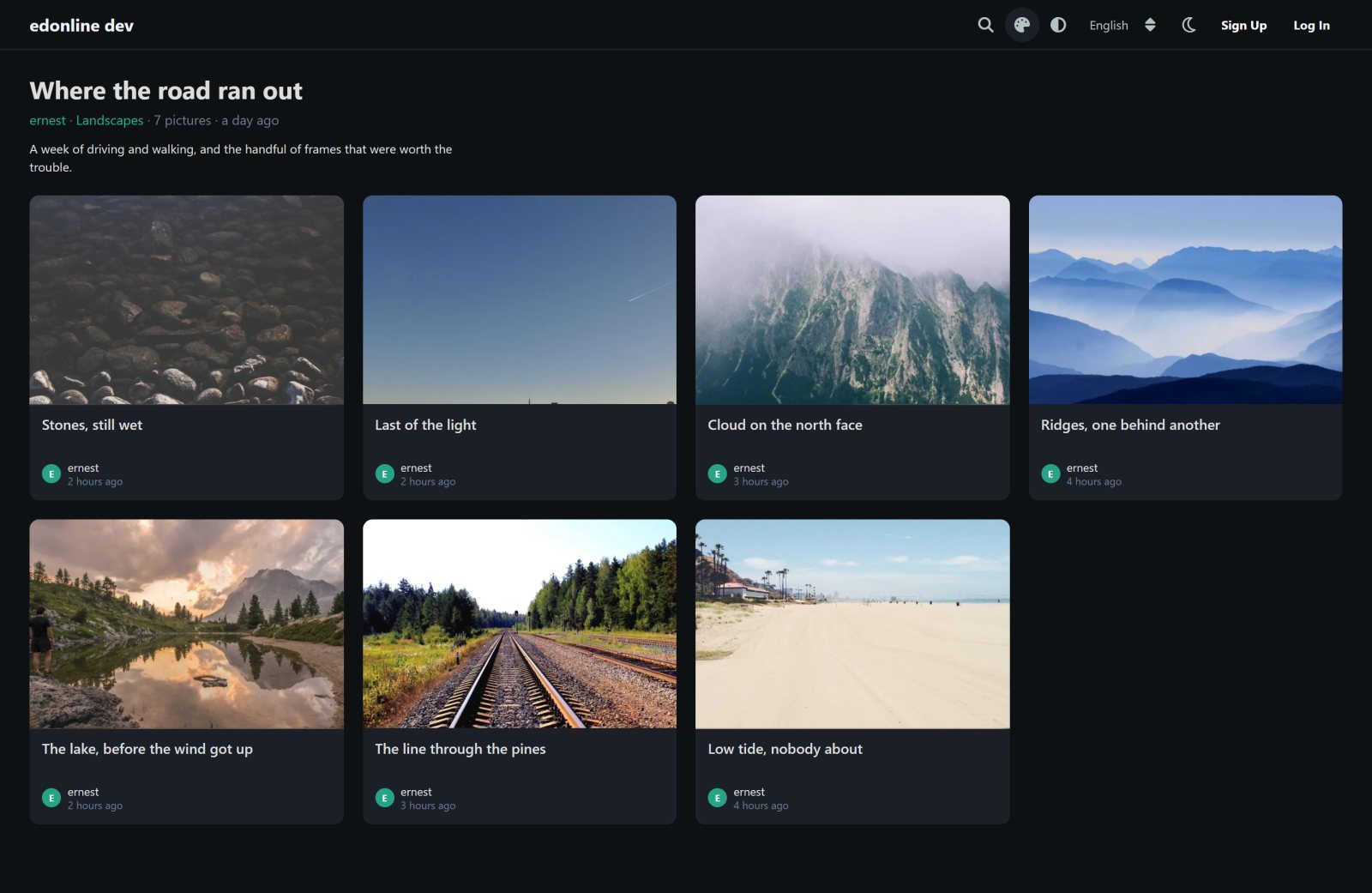The width and height of the screenshot is (1372, 893).
Task: Click ernest avatar on Stones, still wet card
Action: 51,474
